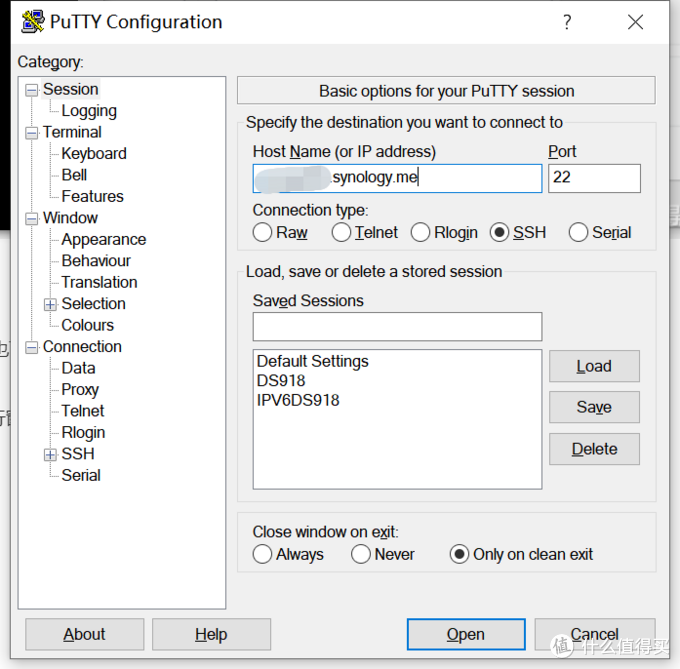Viewport: 680px width, 669px height.
Task: Open the Translation settings category
Action: (x=99, y=282)
